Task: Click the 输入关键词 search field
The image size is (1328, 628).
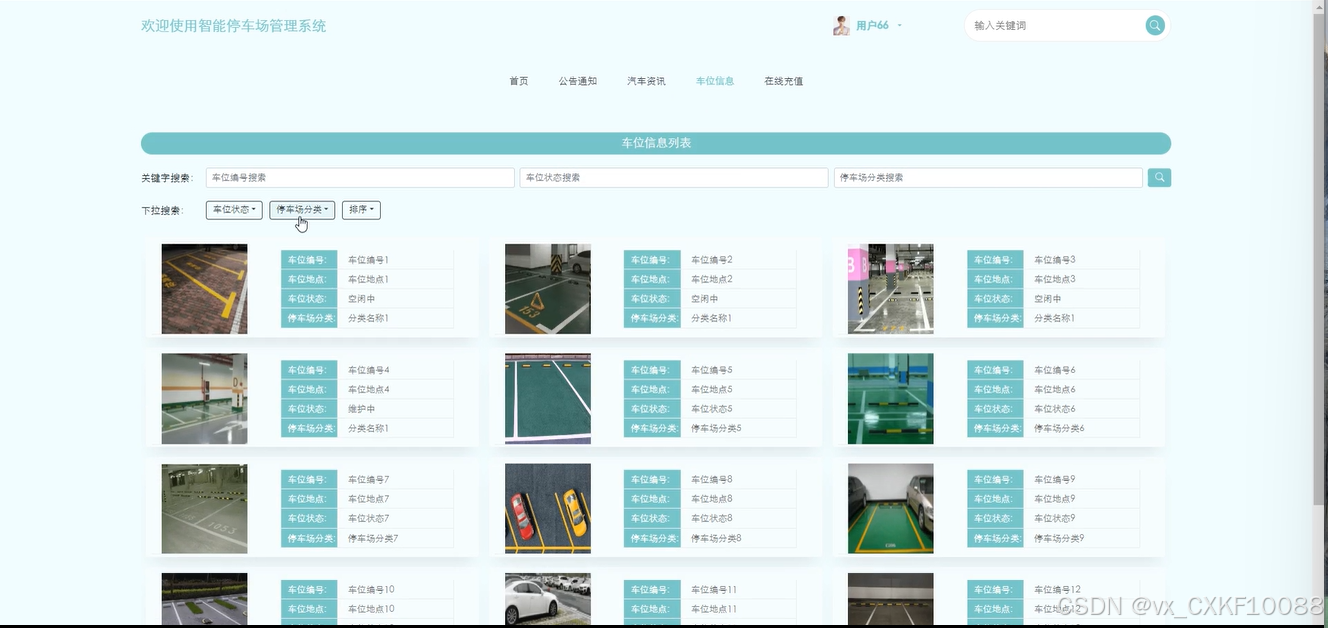Action: [x=1055, y=26]
